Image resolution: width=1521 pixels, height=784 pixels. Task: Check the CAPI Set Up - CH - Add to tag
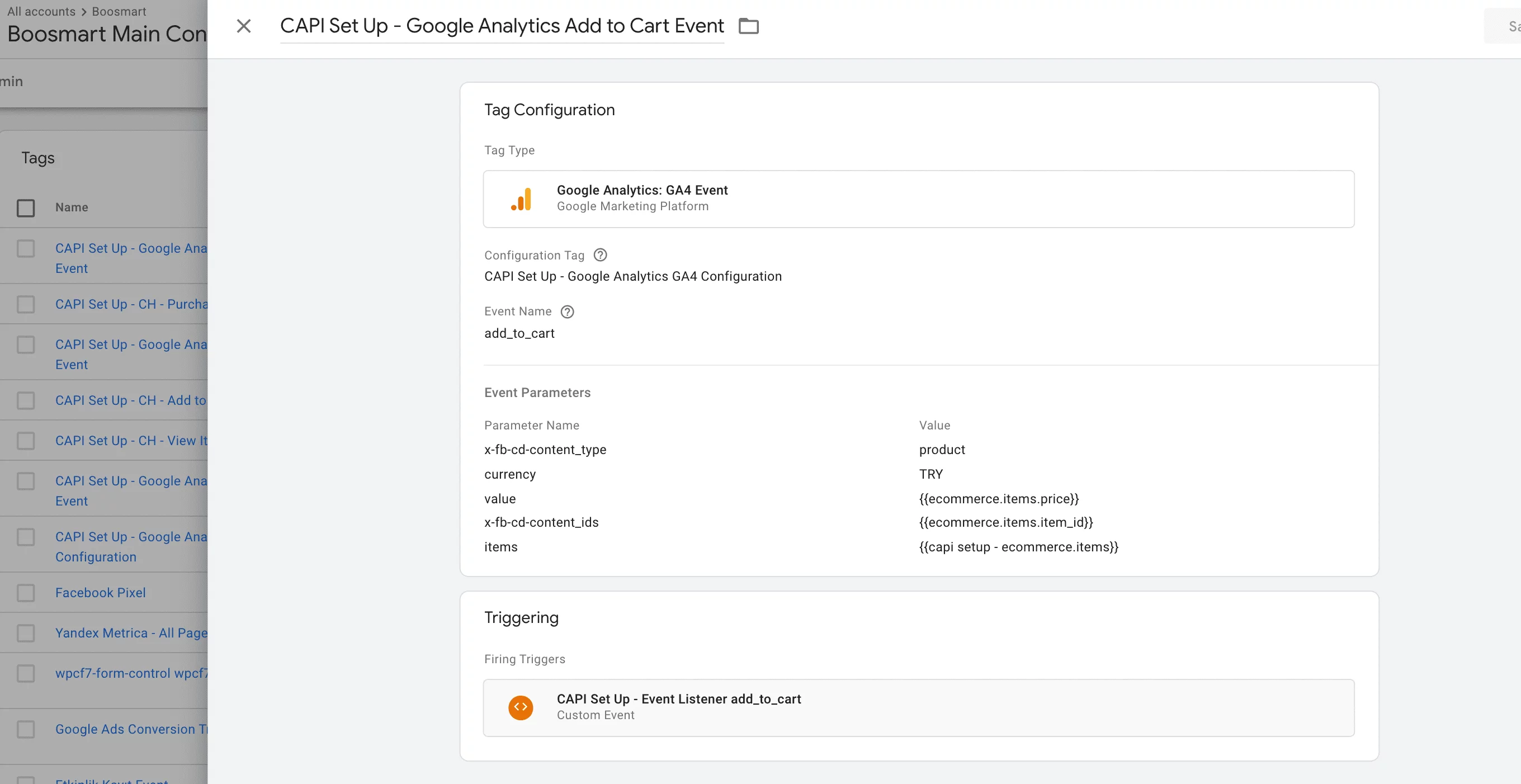[x=25, y=401]
